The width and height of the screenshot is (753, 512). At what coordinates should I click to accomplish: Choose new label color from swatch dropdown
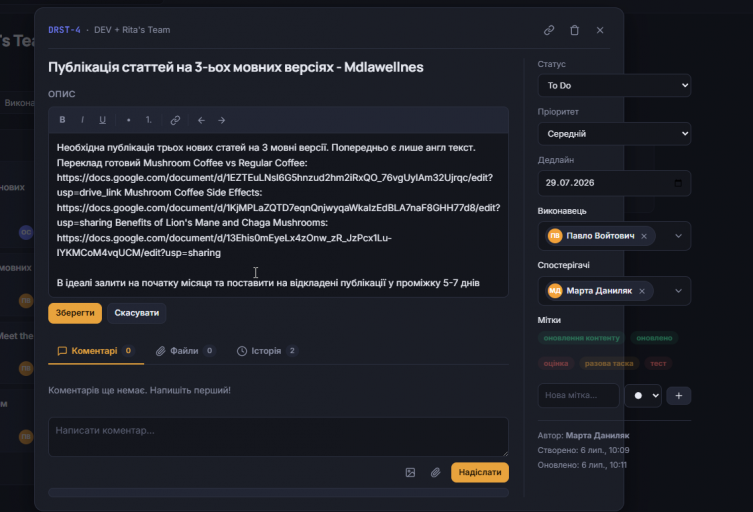(643, 396)
